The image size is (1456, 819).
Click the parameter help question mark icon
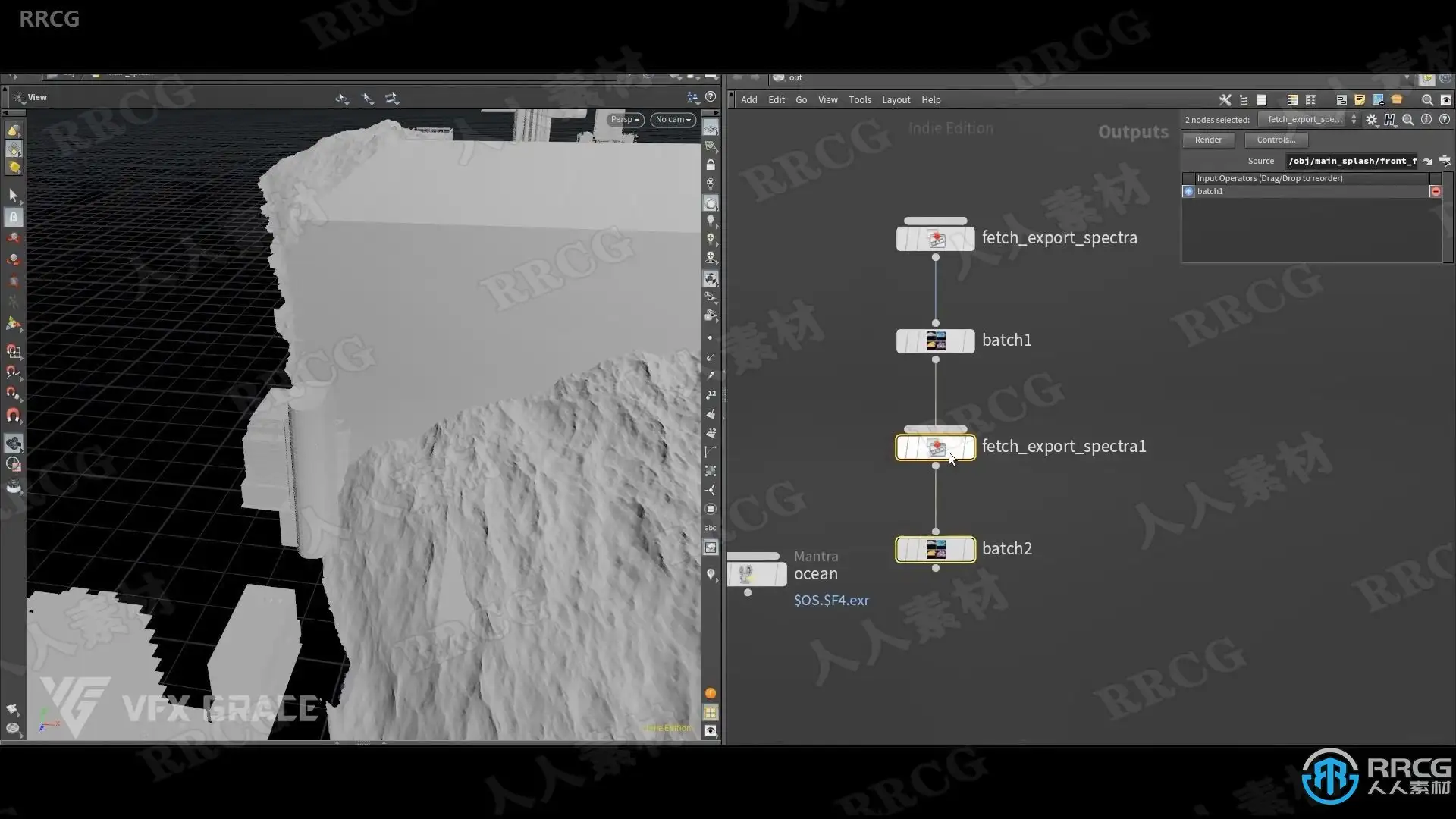1445,120
